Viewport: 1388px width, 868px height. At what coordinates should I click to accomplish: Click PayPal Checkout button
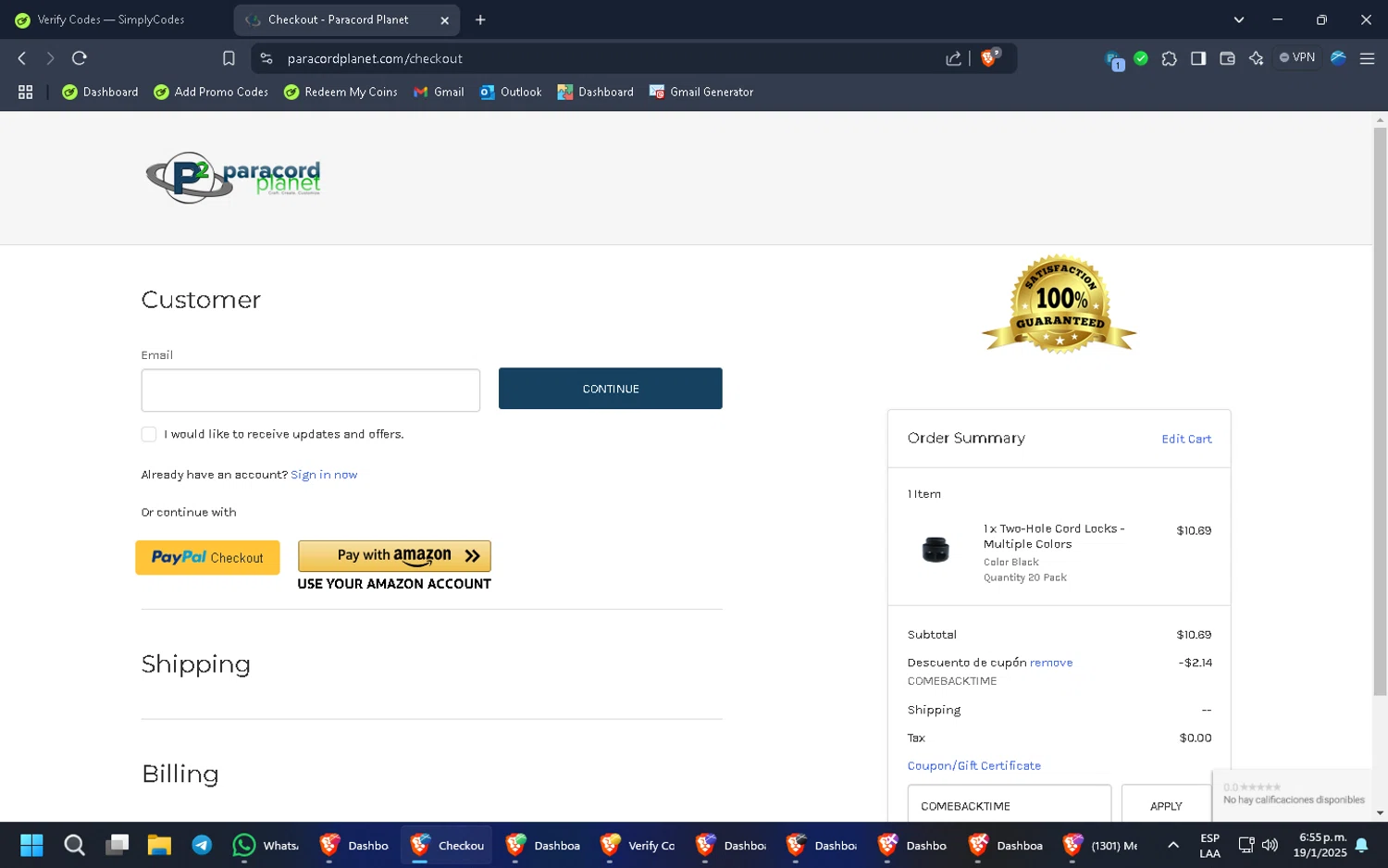coord(207,557)
